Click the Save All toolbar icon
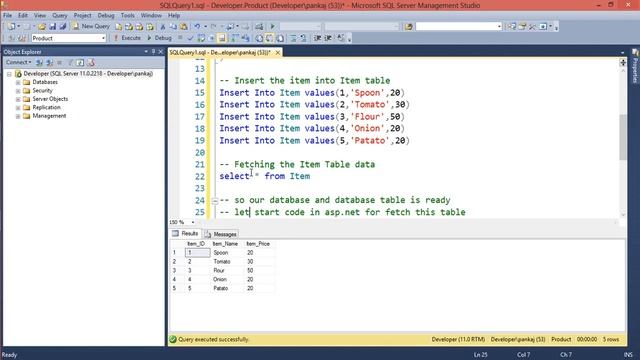Screen dimensions: 640x360 62,27
